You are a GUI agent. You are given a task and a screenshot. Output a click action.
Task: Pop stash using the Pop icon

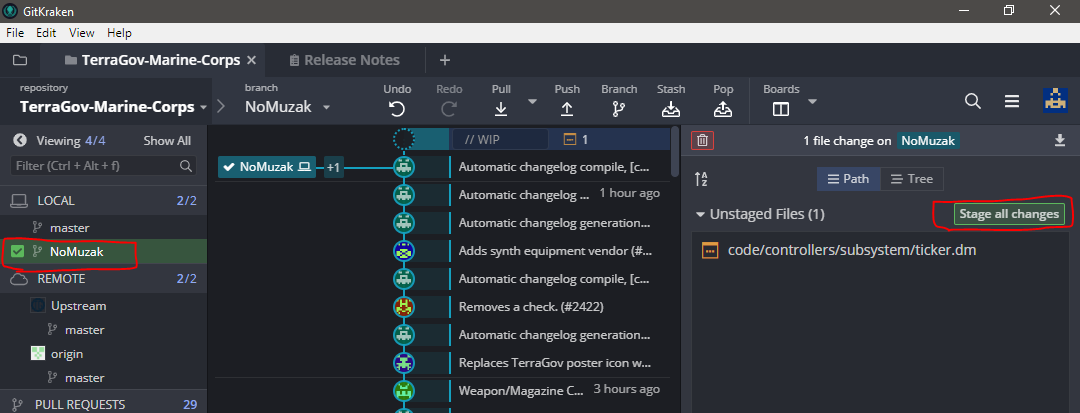723,109
